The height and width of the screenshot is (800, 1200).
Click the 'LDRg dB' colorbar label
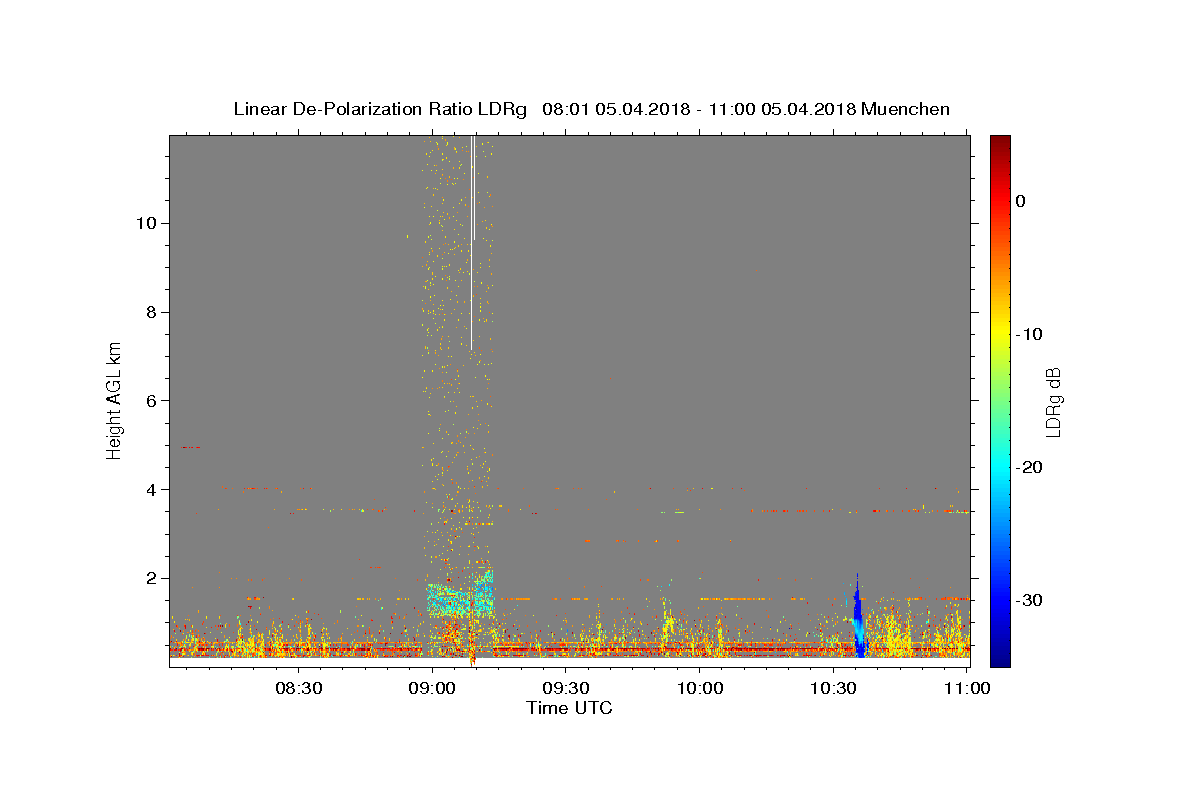tap(1052, 402)
